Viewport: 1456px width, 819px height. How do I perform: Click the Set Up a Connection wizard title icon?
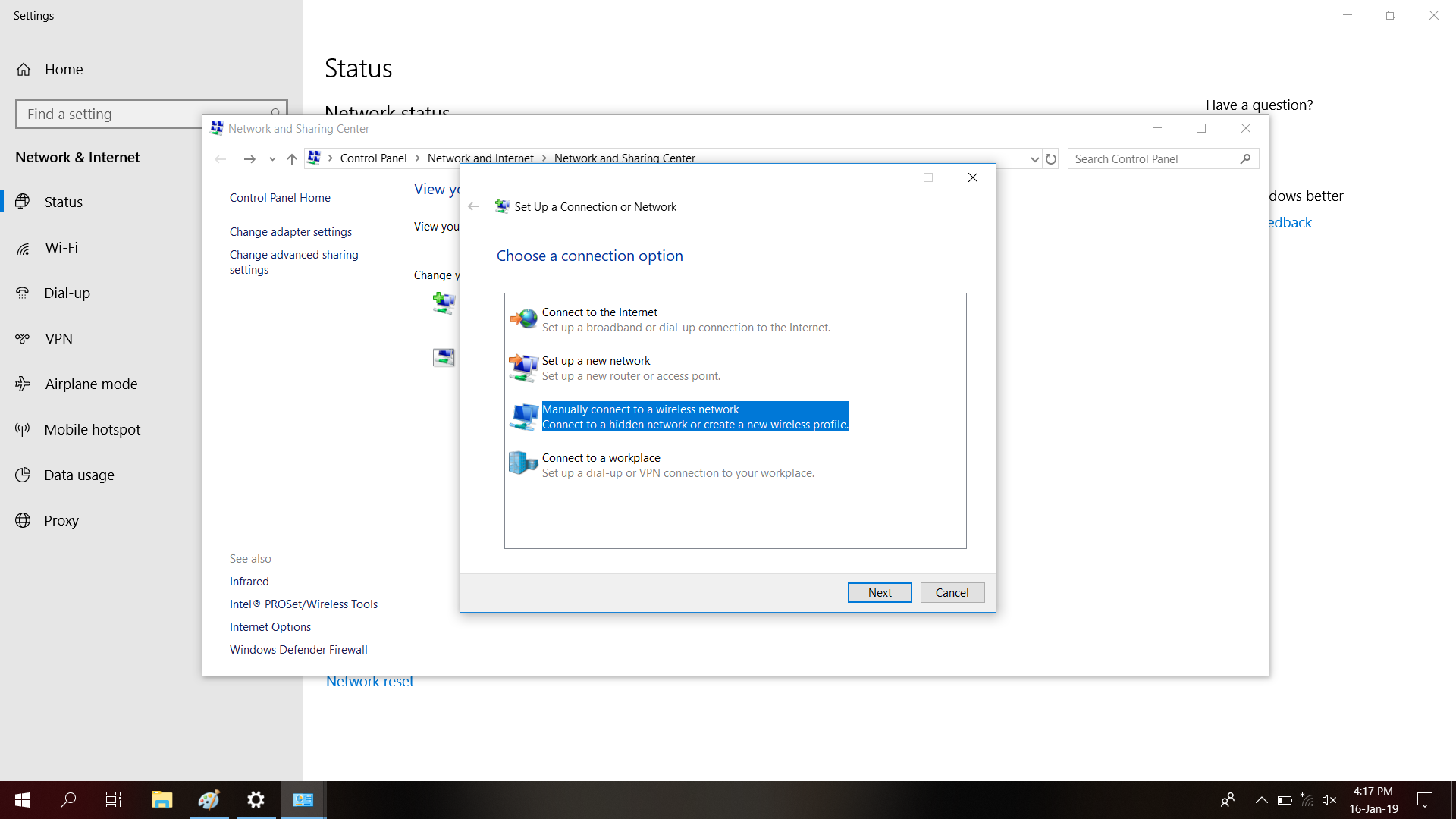(502, 206)
